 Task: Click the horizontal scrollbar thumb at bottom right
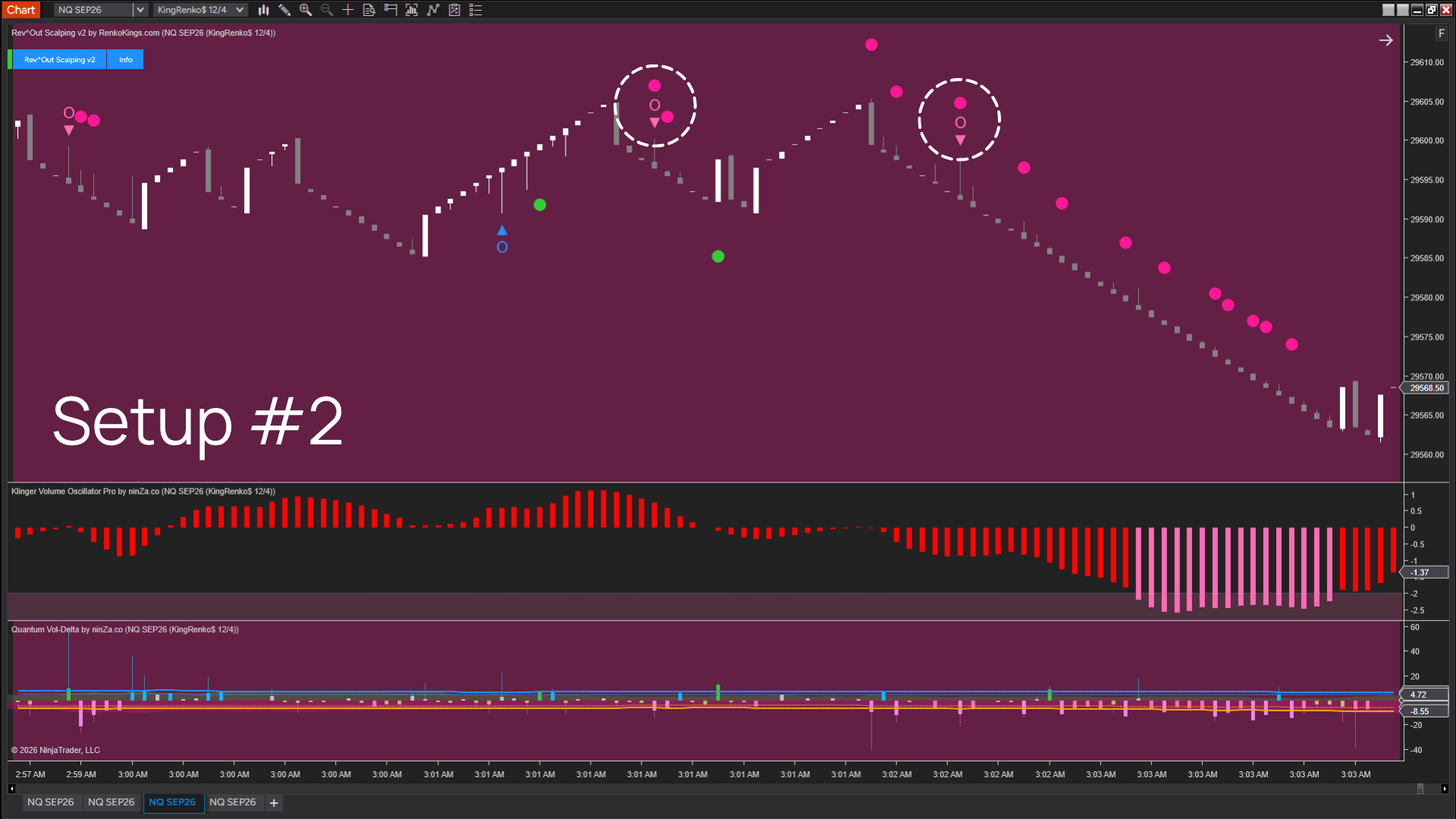(x=1420, y=789)
